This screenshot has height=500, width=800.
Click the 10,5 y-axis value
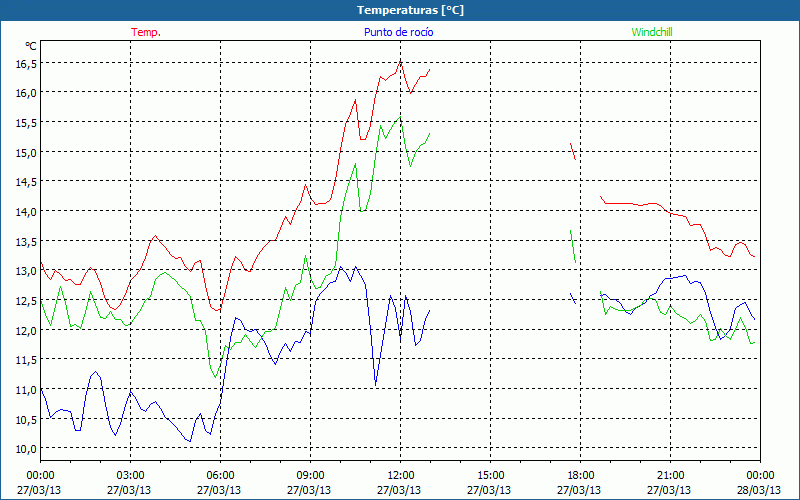coord(27,419)
